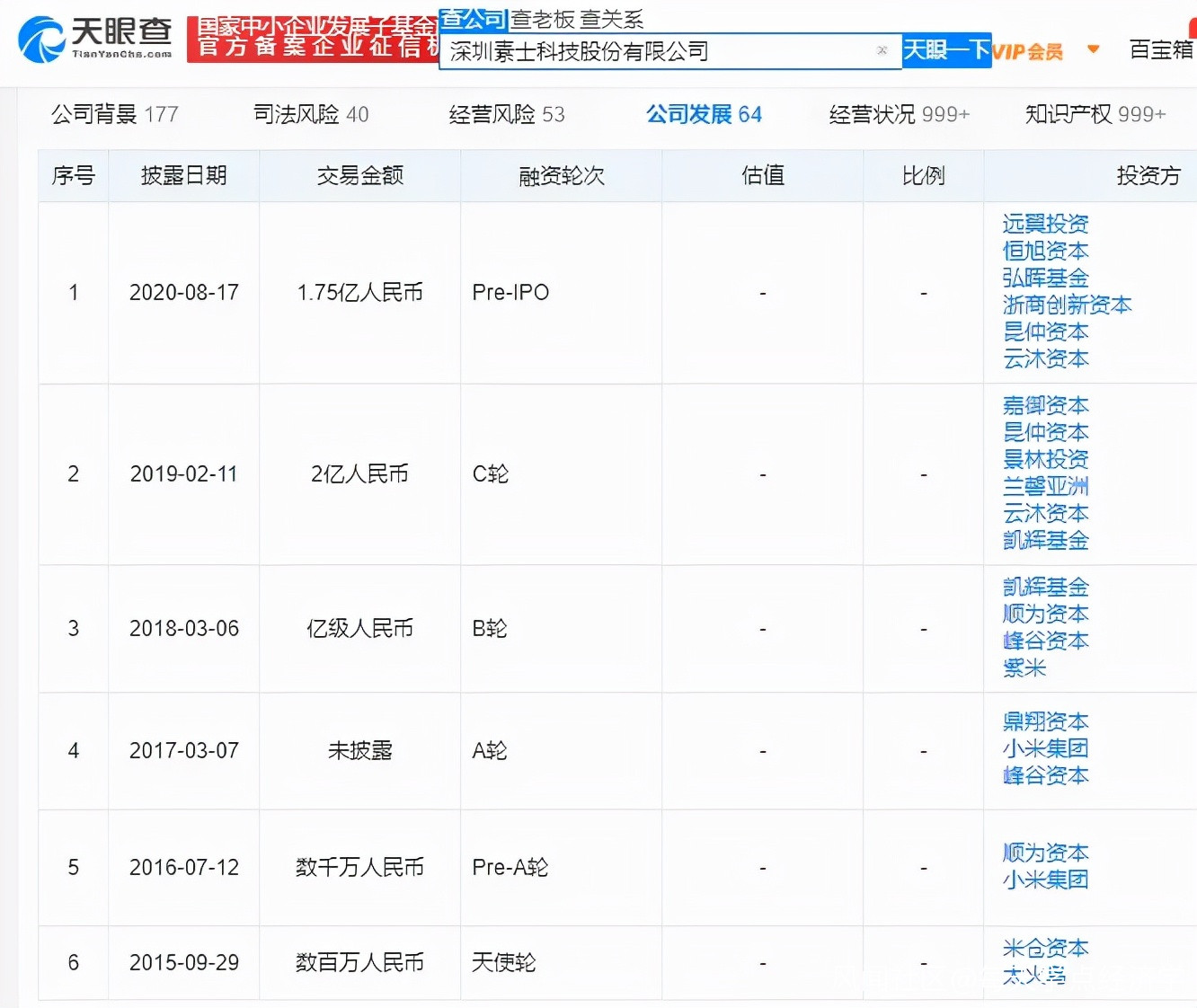Click the 天眼查 logo
Screen dimensions: 1197x1008
pyautogui.click(x=95, y=39)
